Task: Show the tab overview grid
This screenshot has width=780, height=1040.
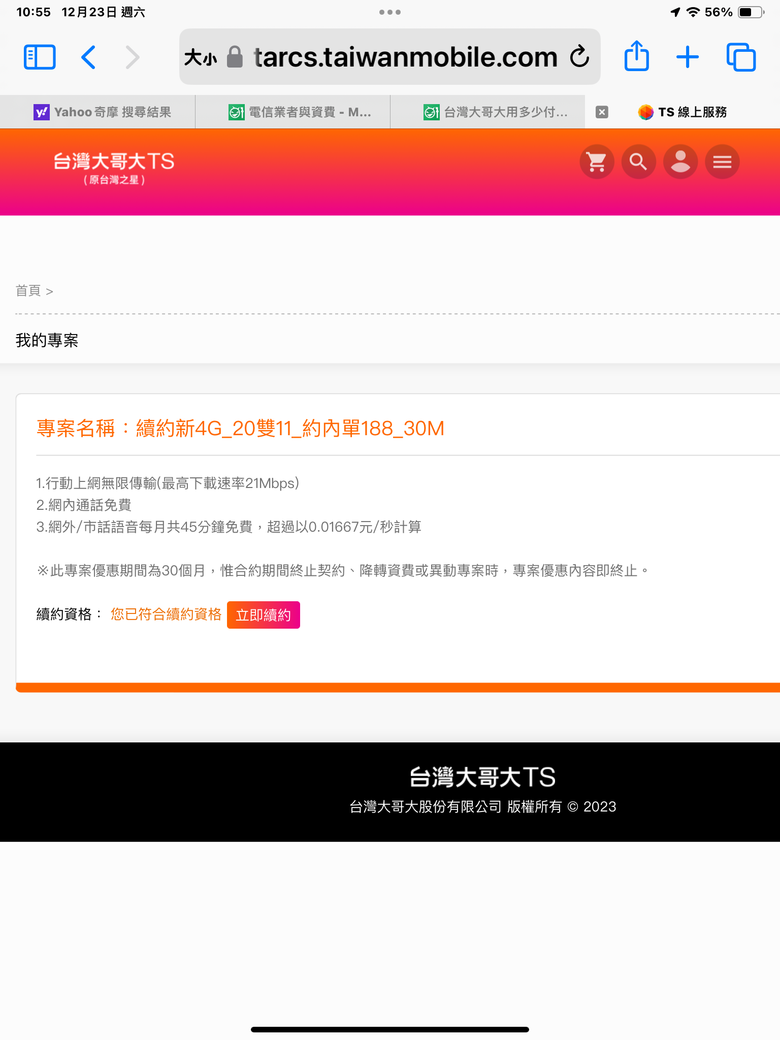Action: (741, 57)
